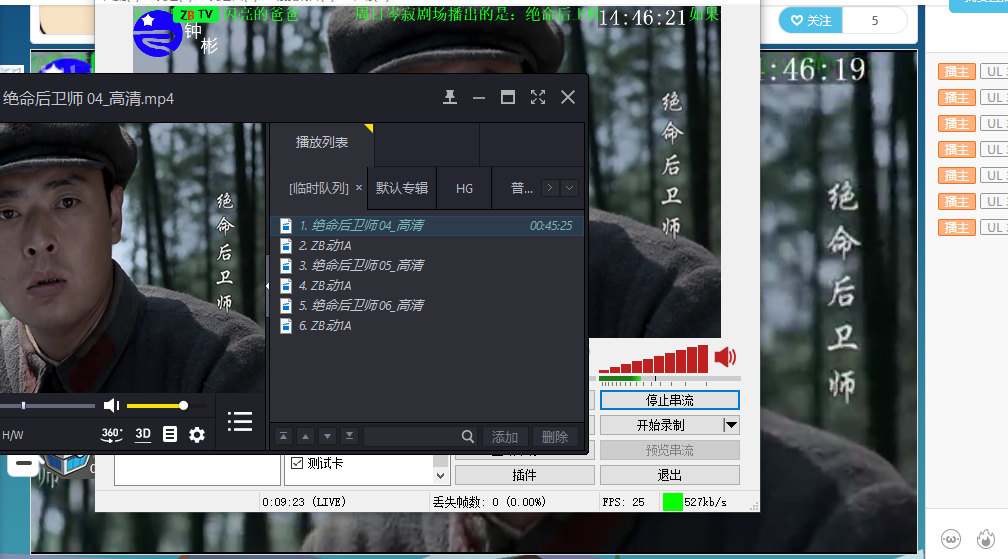Click the FPS: 25 status

[623, 502]
